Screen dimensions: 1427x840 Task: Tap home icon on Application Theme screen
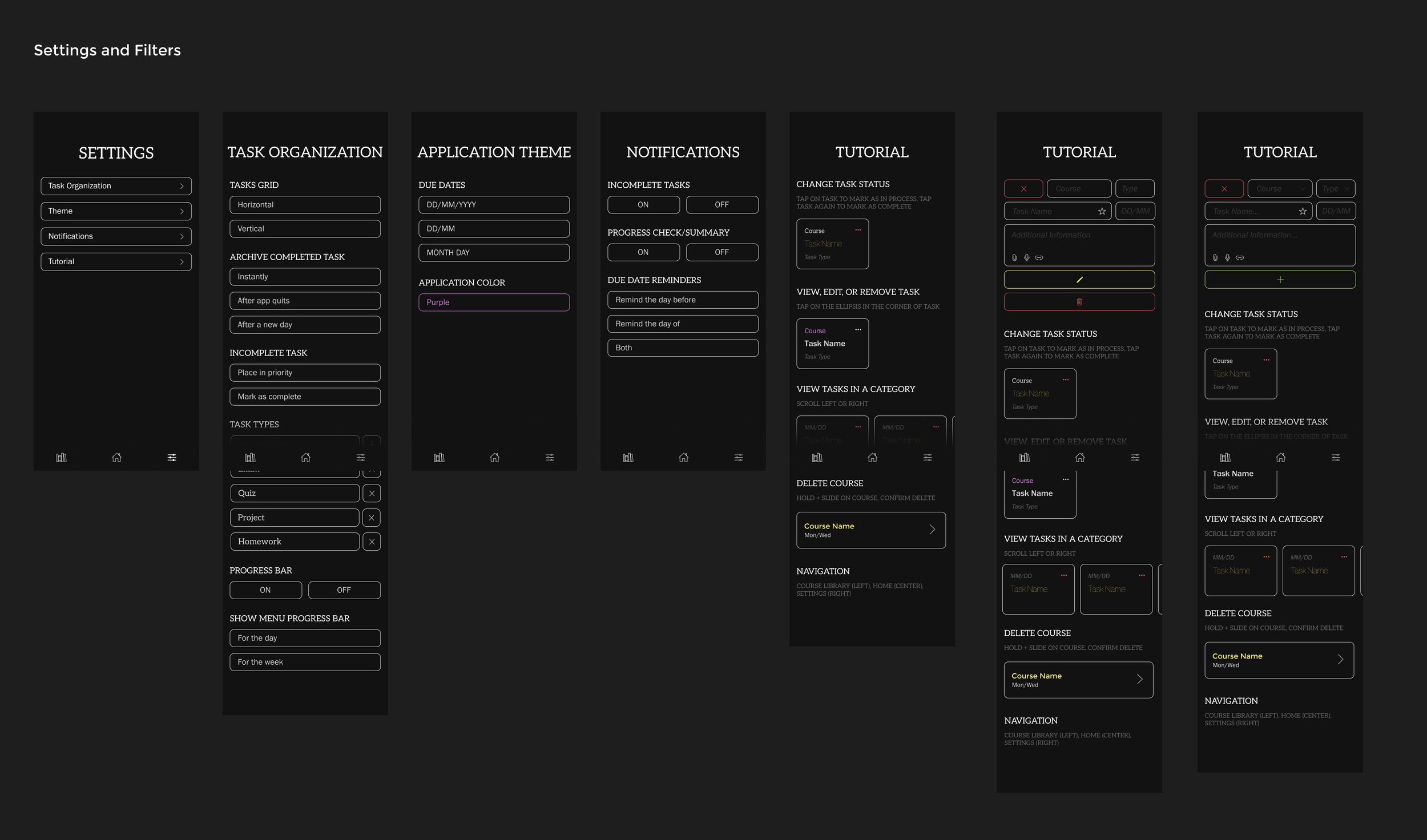point(494,458)
